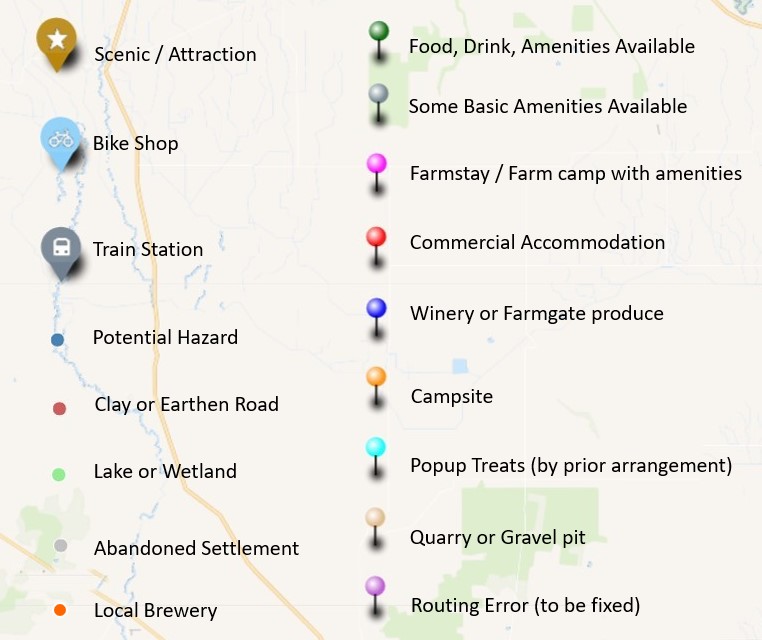Select the red Clay or Earthen Road dot
The width and height of the screenshot is (762, 640).
pyautogui.click(x=59, y=408)
